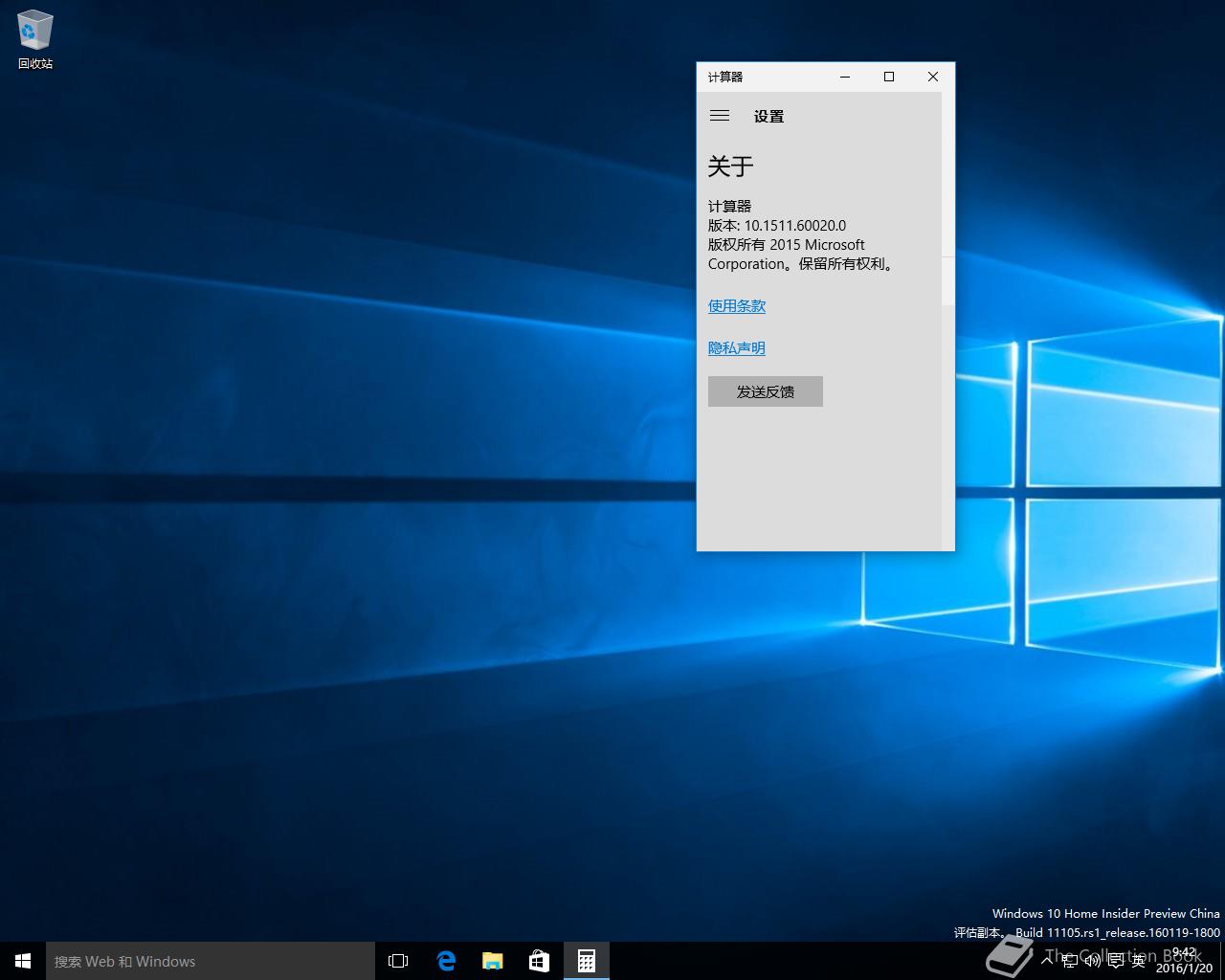Open the network status tray icon
The width and height of the screenshot is (1225, 980).
pos(1071,961)
